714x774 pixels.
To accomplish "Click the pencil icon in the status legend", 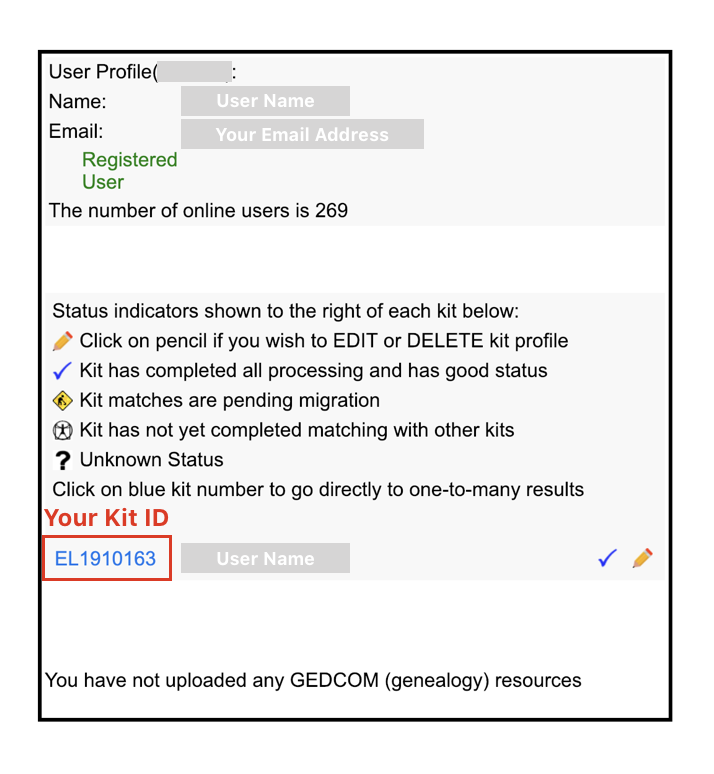I will (x=63, y=341).
